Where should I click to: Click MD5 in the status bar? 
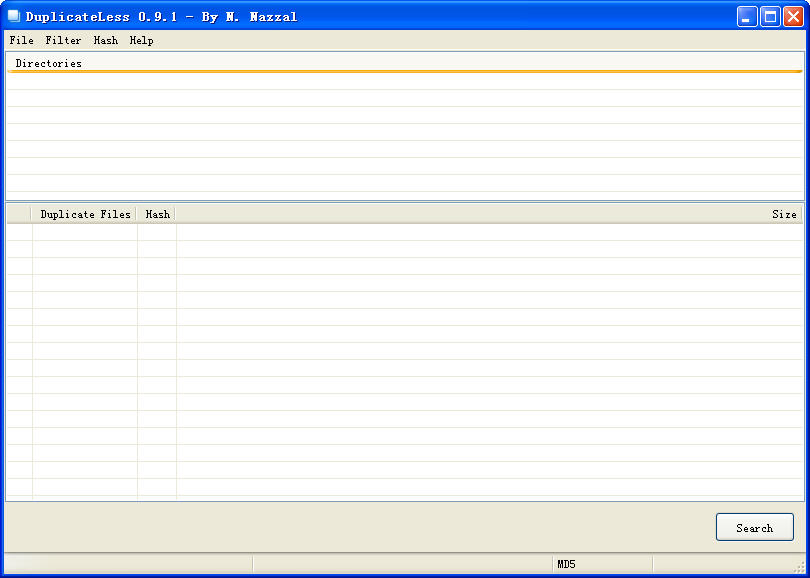566,565
